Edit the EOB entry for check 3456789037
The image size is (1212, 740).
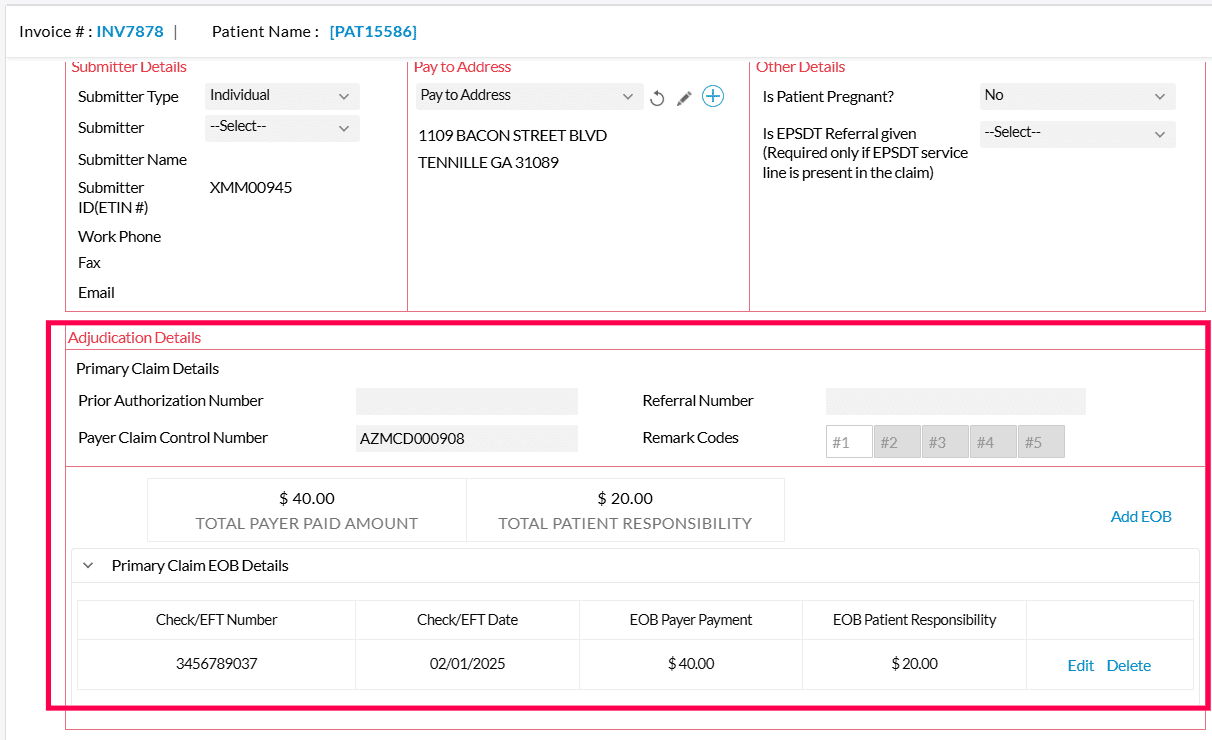[1080, 665]
